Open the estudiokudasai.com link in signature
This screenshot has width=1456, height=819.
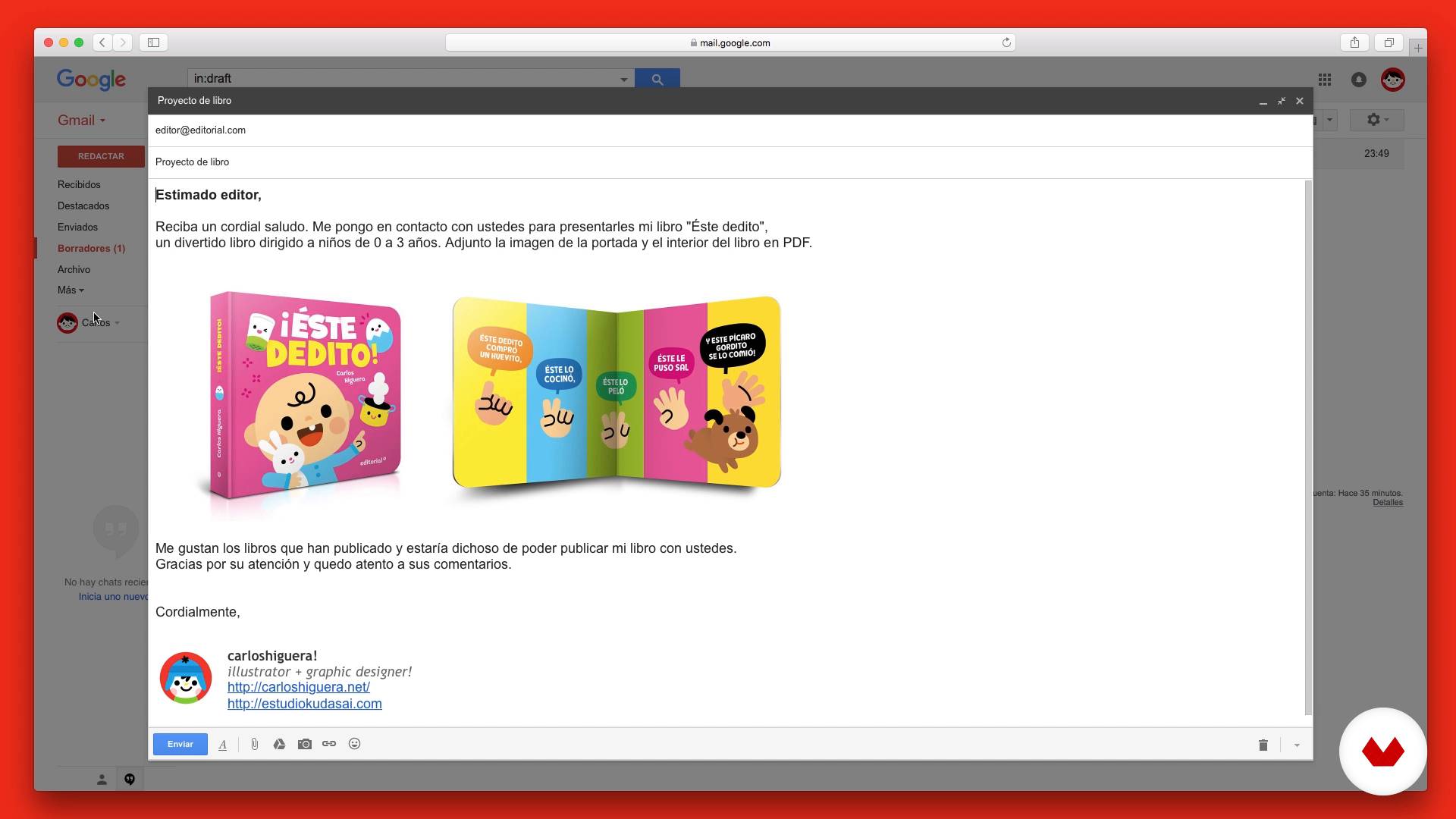coord(305,704)
